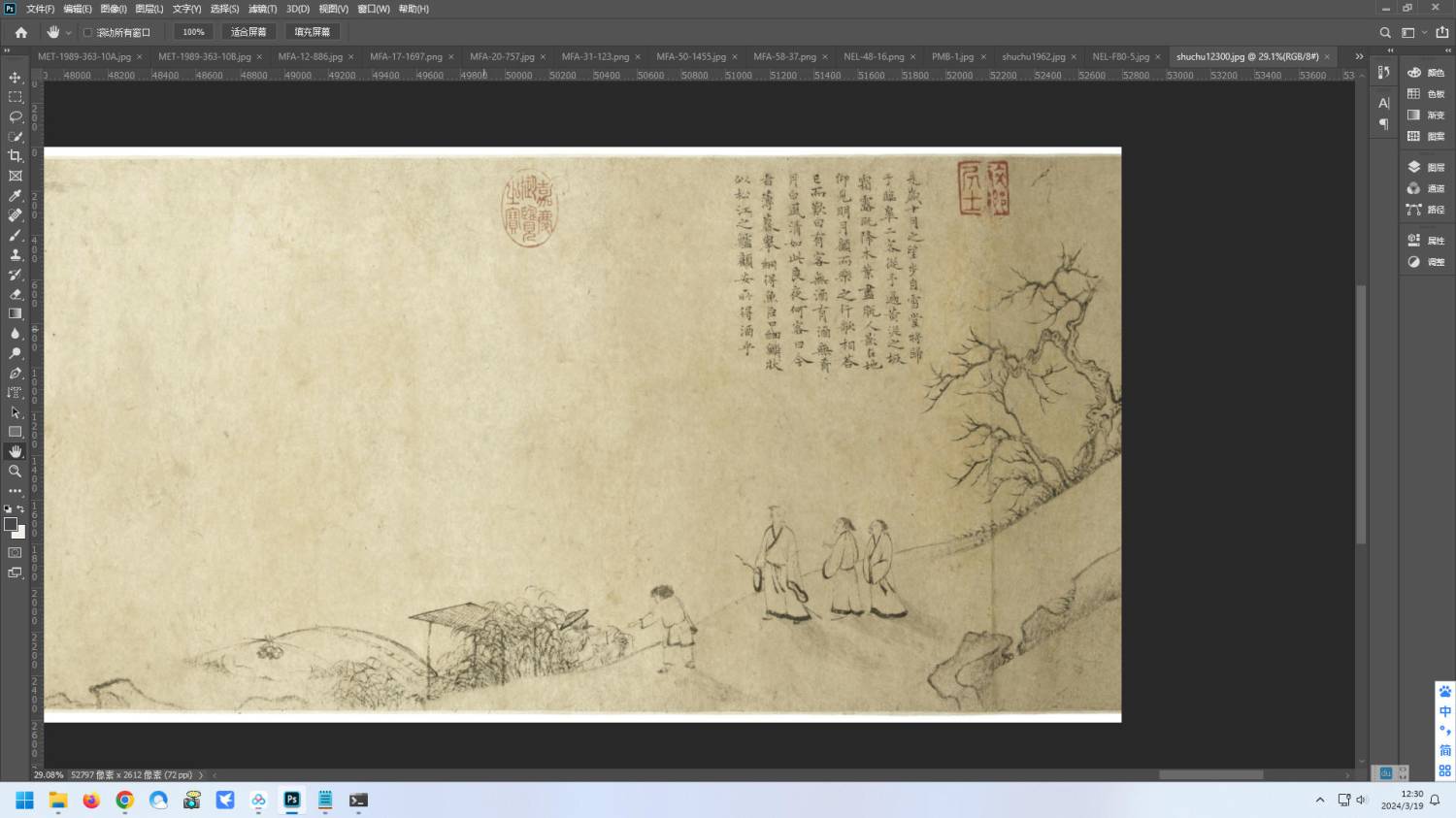Click the 适合屏幕 button
Viewport: 1456px width, 818px height.
248,32
